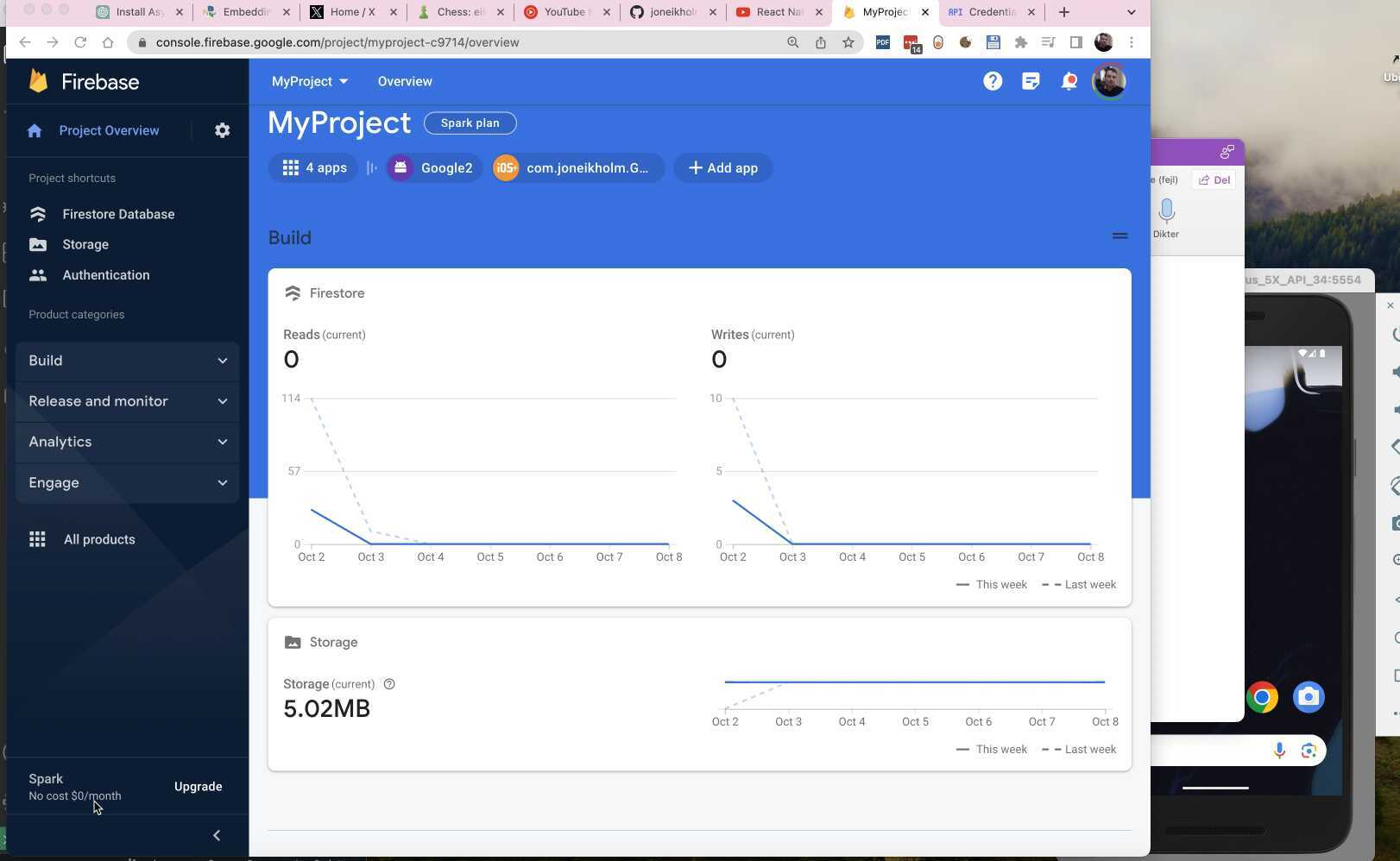Open the MyProject project switcher dropdown
The image size is (1400, 861).
click(310, 80)
